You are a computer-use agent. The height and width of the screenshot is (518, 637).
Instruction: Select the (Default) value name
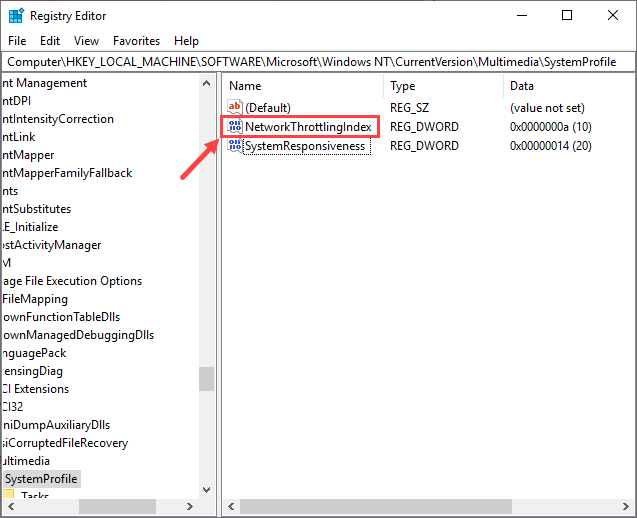coord(268,108)
